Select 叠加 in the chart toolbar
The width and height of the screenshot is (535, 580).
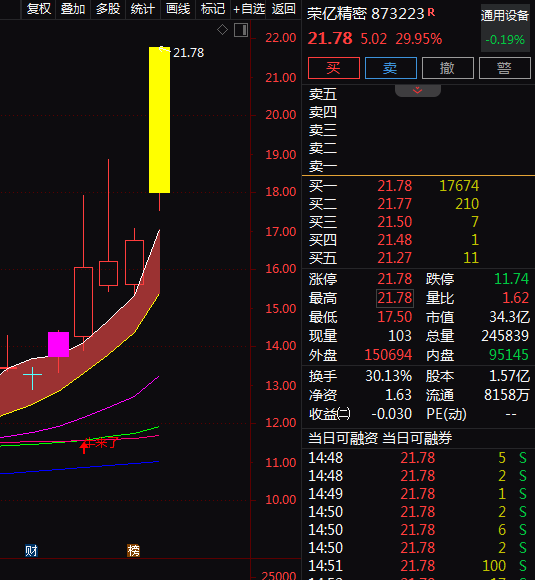click(x=73, y=9)
